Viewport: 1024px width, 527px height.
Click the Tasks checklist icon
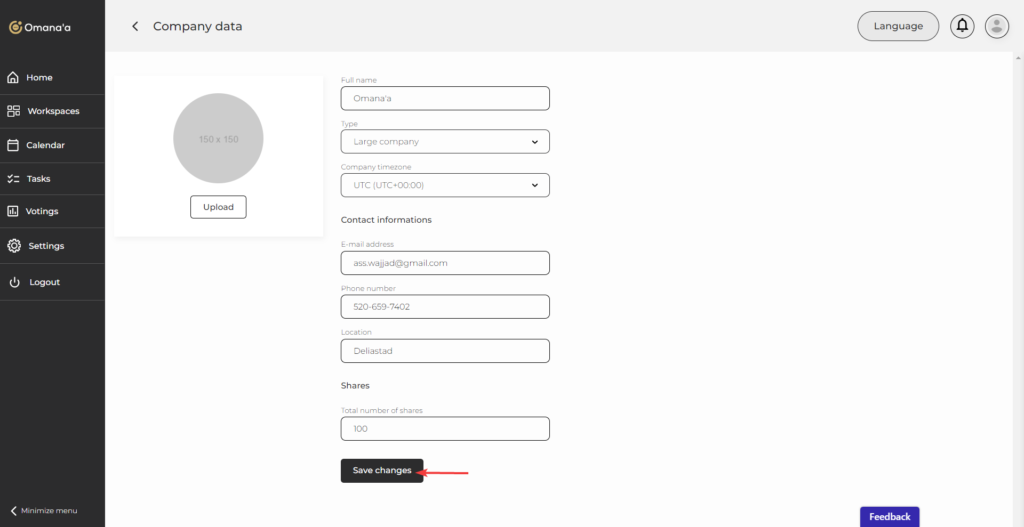(13, 179)
